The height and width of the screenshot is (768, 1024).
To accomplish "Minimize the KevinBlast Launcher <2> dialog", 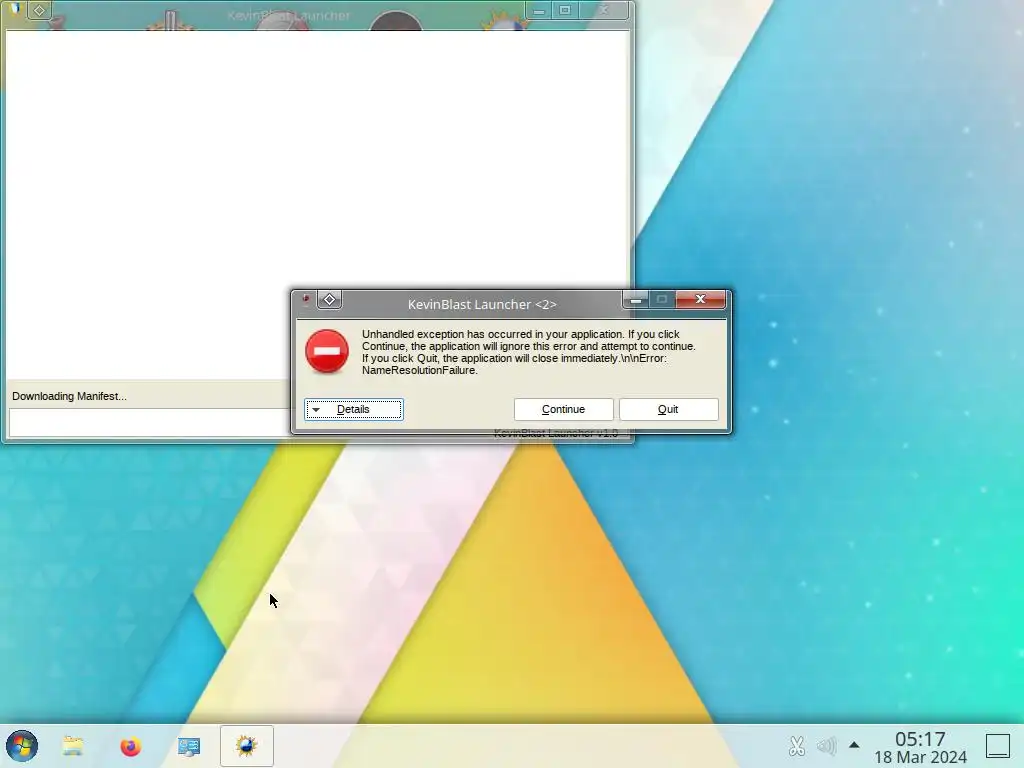I will (x=635, y=299).
